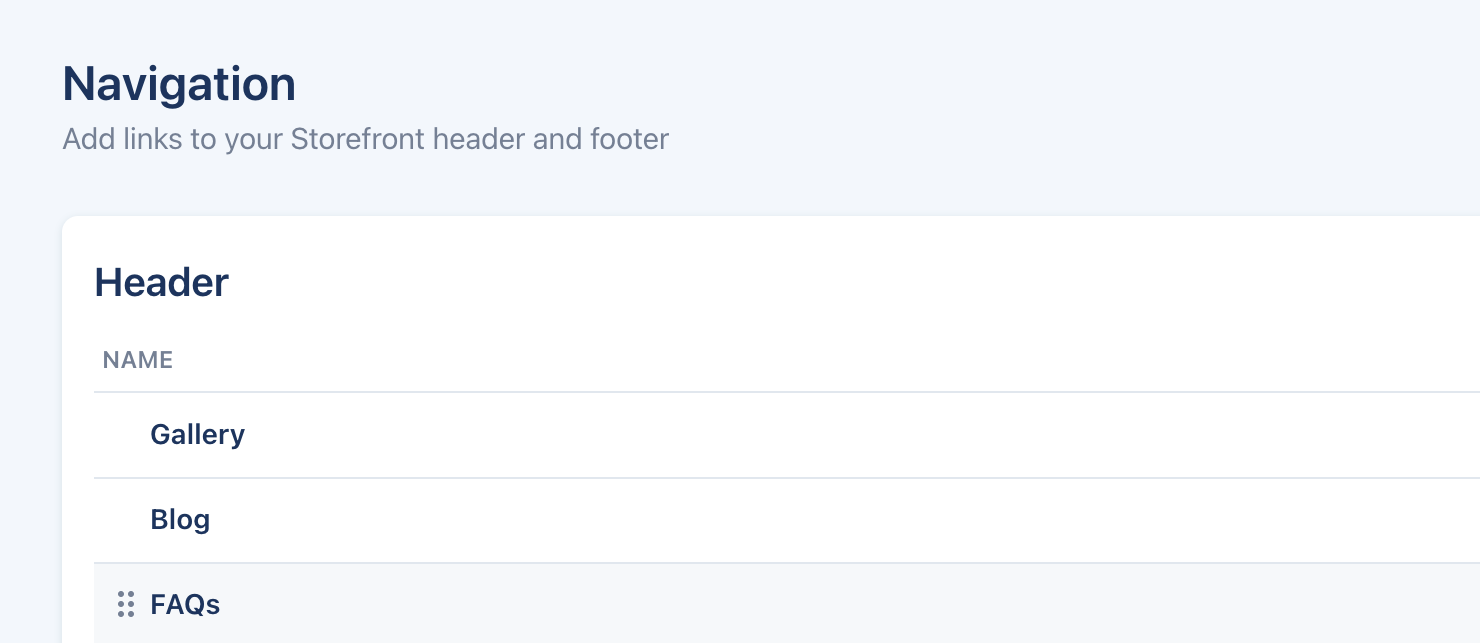
Task: Click the subtitle under the Navigation title
Action: coord(365,138)
